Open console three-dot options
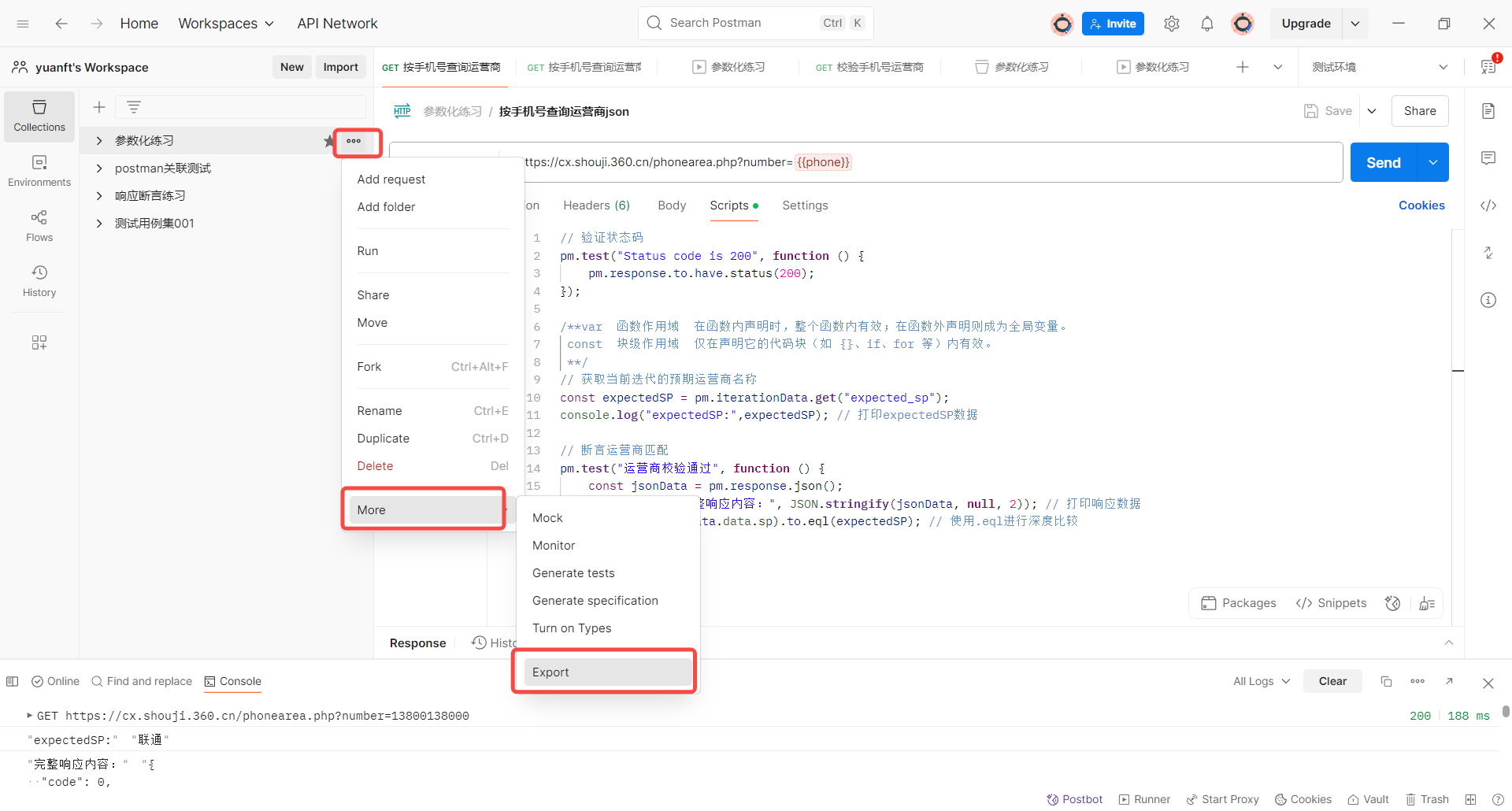This screenshot has width=1512, height=811. coord(1417,681)
